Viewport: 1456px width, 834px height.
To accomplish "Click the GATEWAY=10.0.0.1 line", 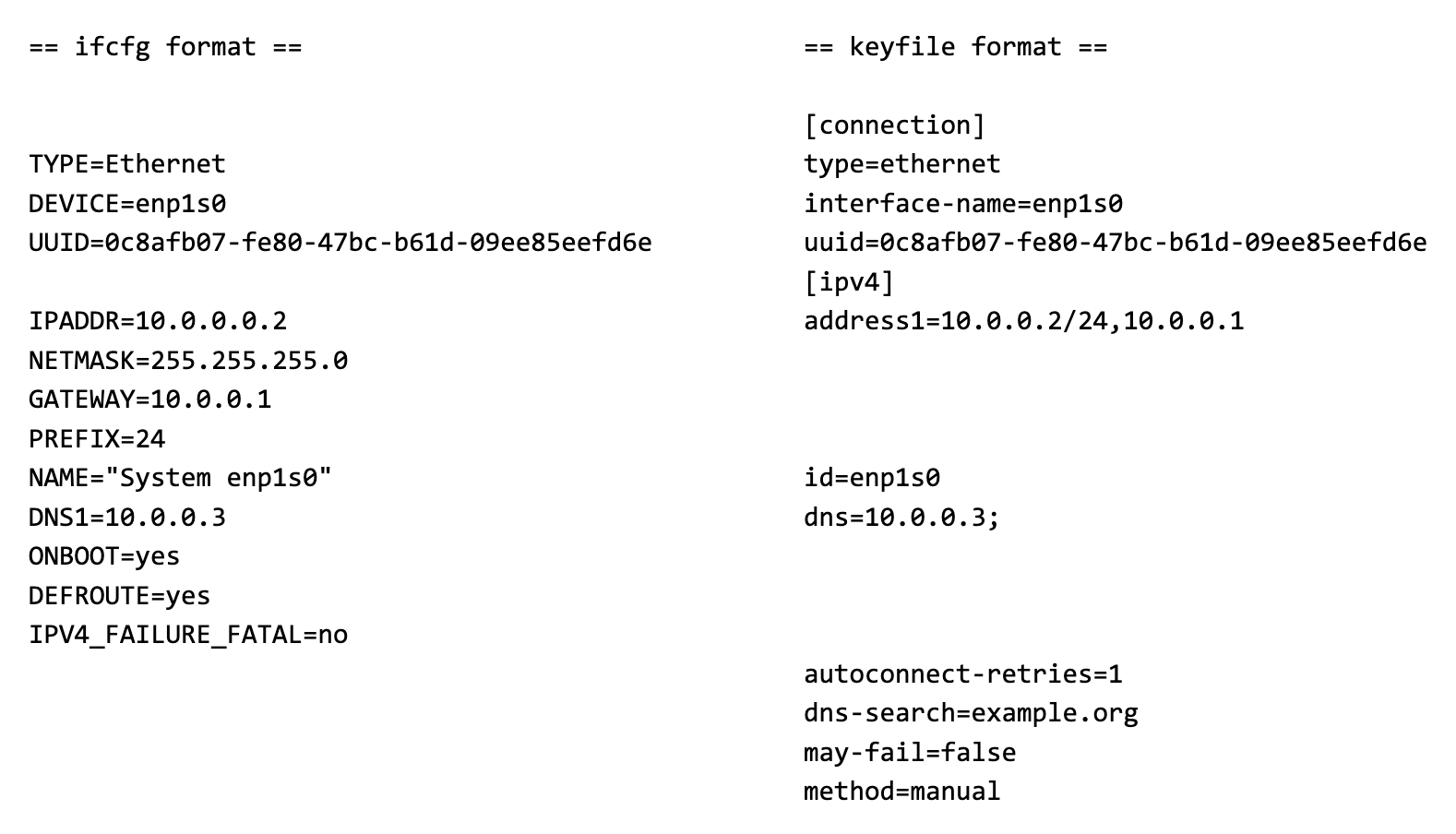I will click(x=150, y=399).
